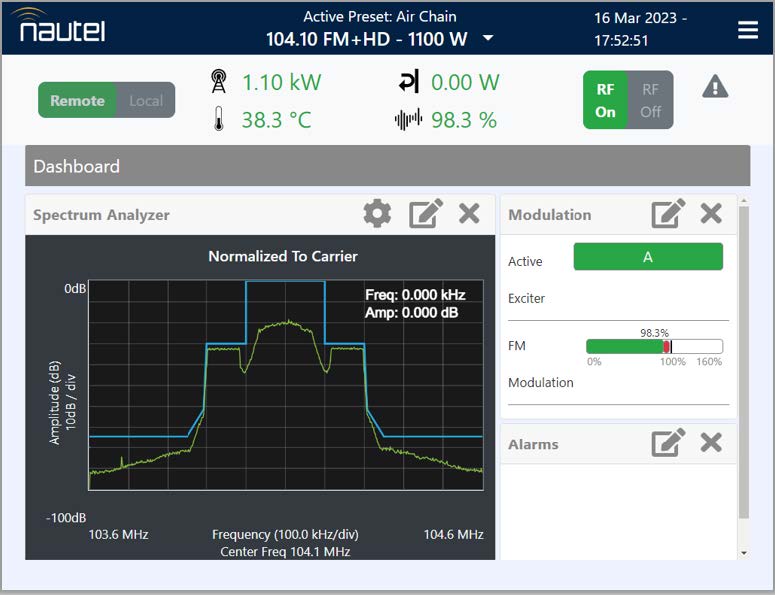Click the temperature thermometer icon

click(x=219, y=120)
